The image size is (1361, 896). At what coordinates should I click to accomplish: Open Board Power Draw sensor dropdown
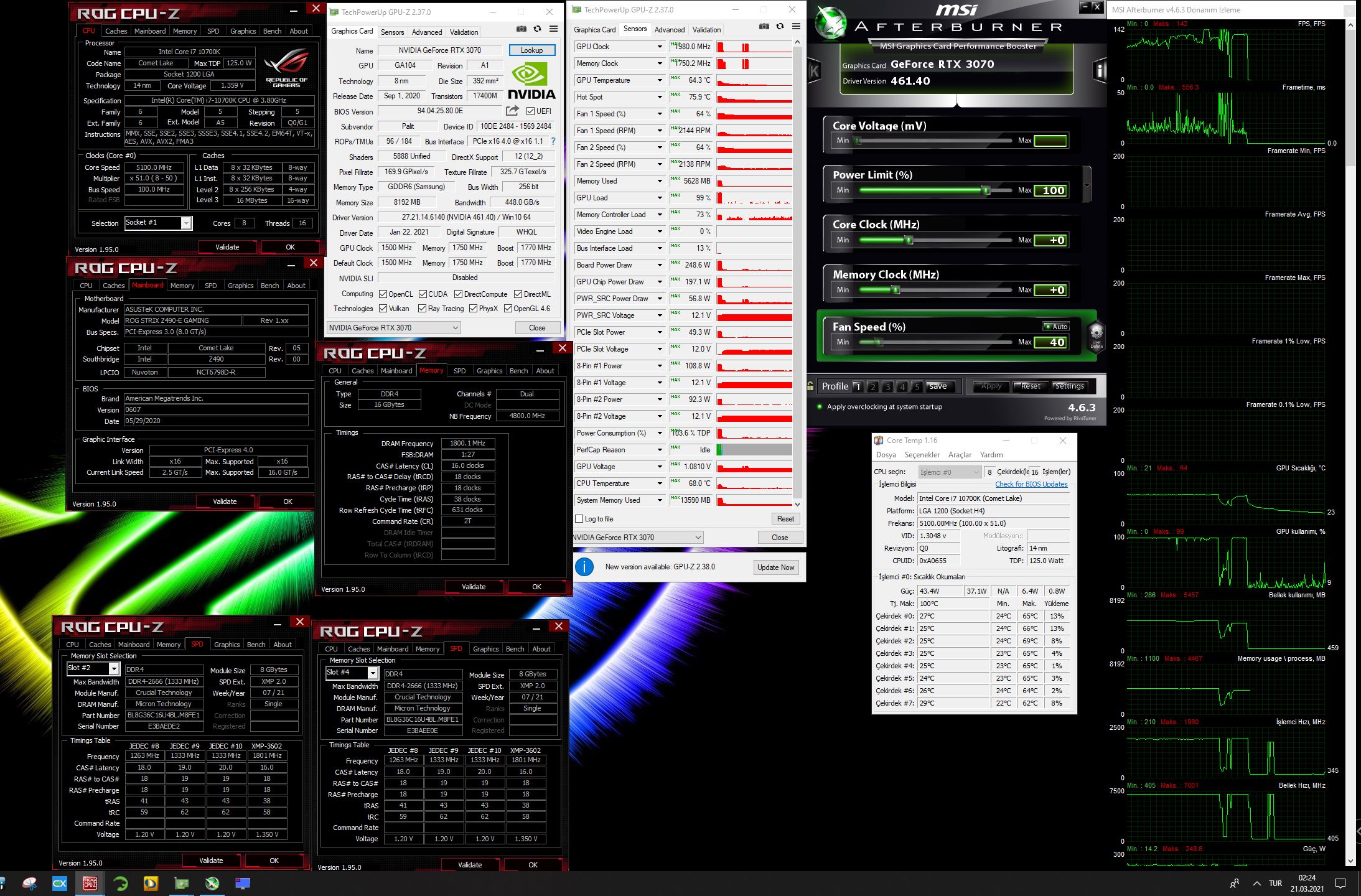click(660, 265)
